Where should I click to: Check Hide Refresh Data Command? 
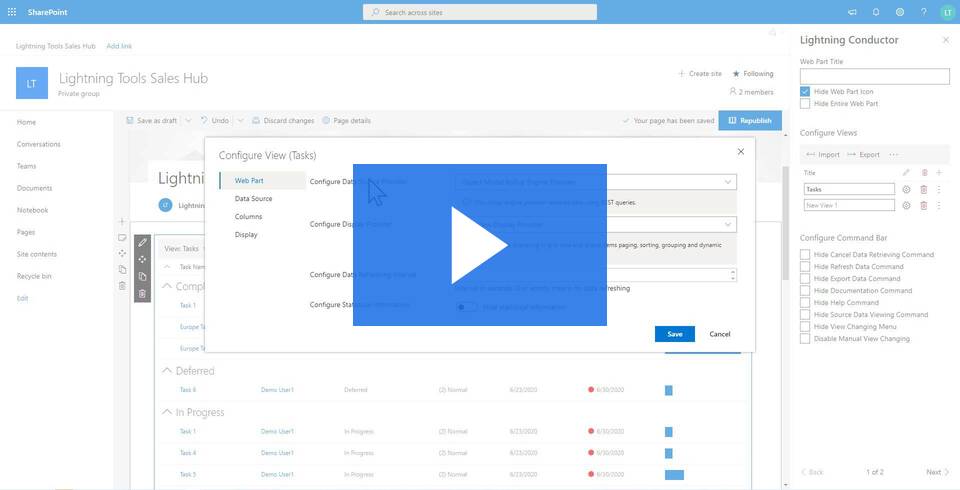805,266
